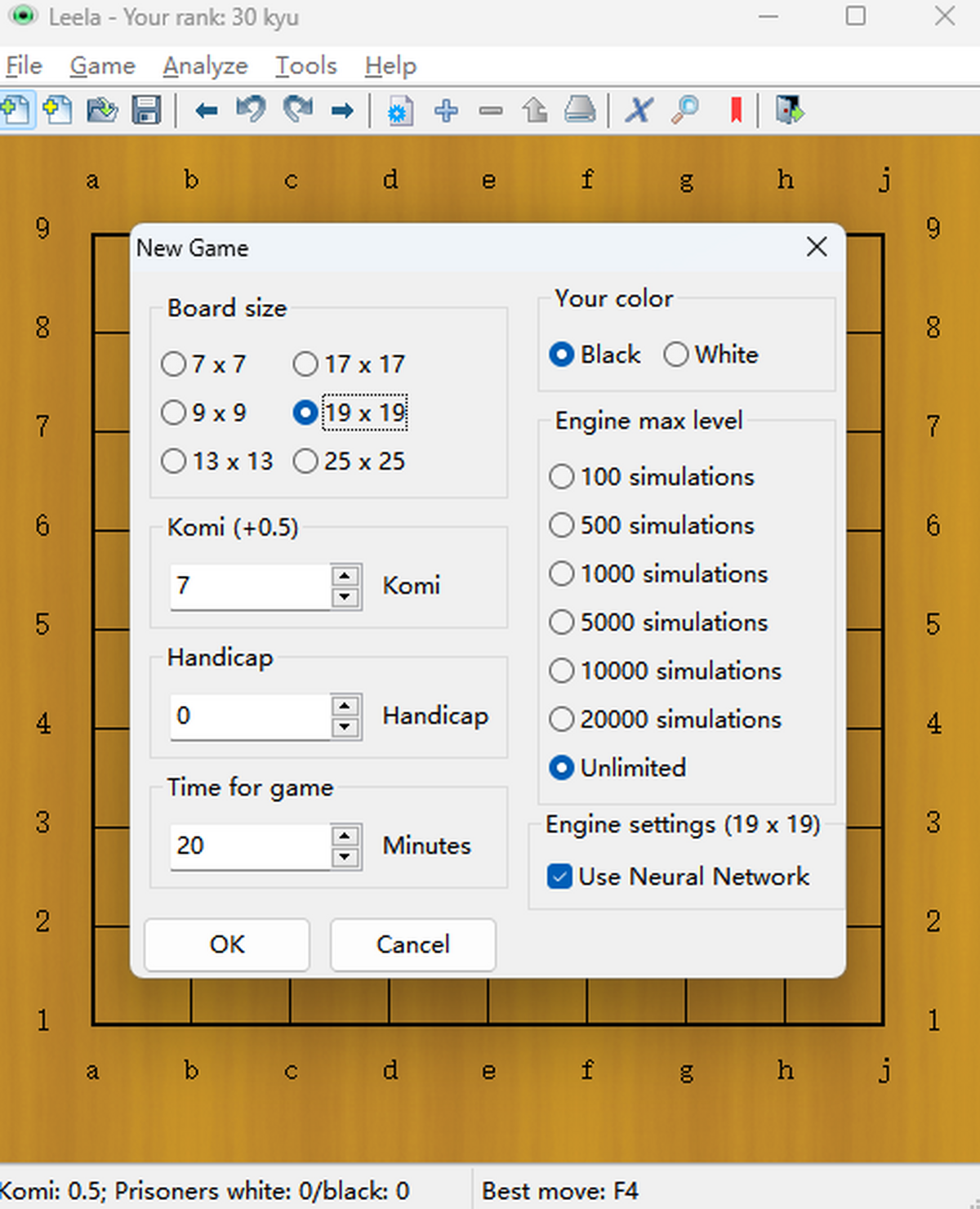Set engine level to 500 simulations

coord(652,524)
